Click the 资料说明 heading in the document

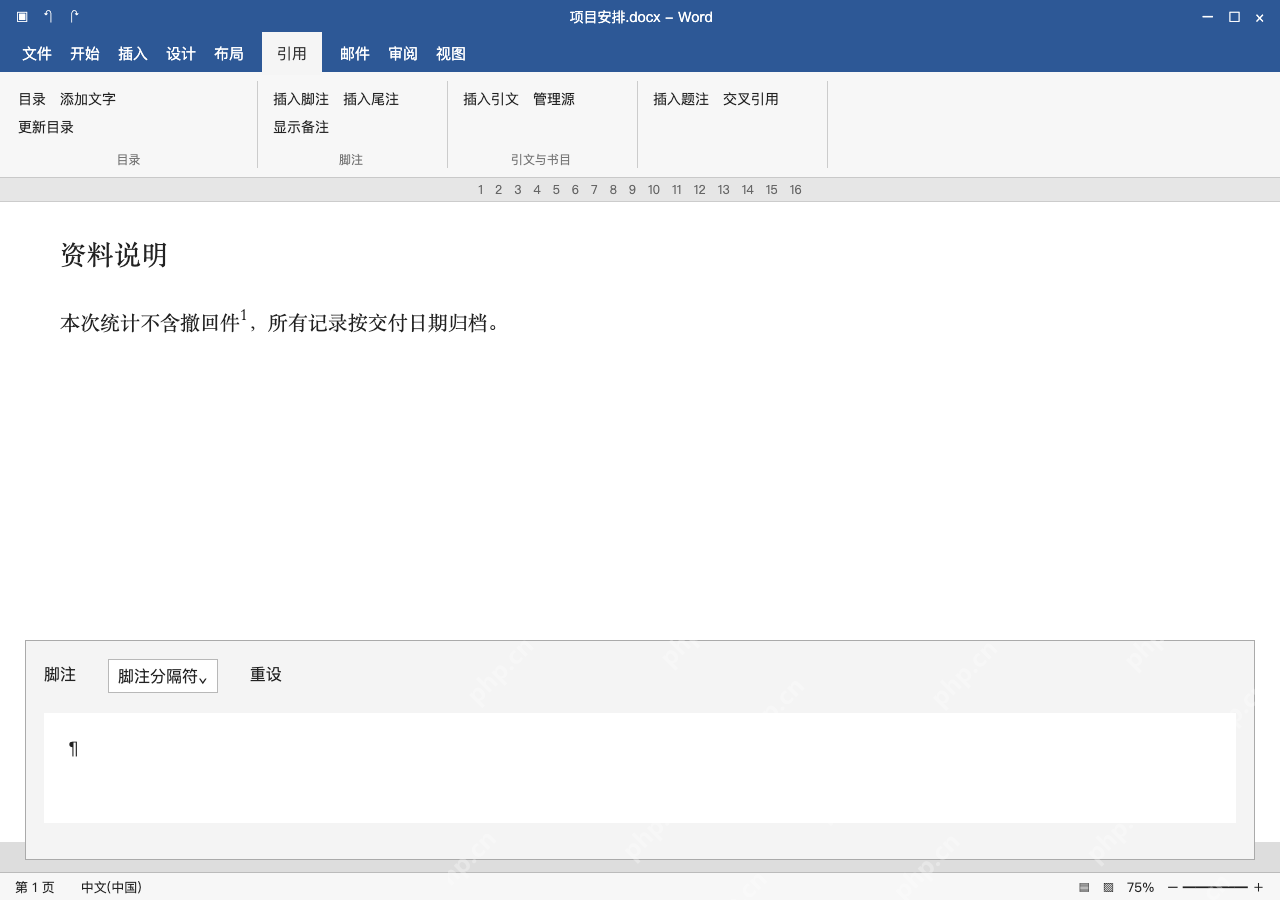pos(114,255)
